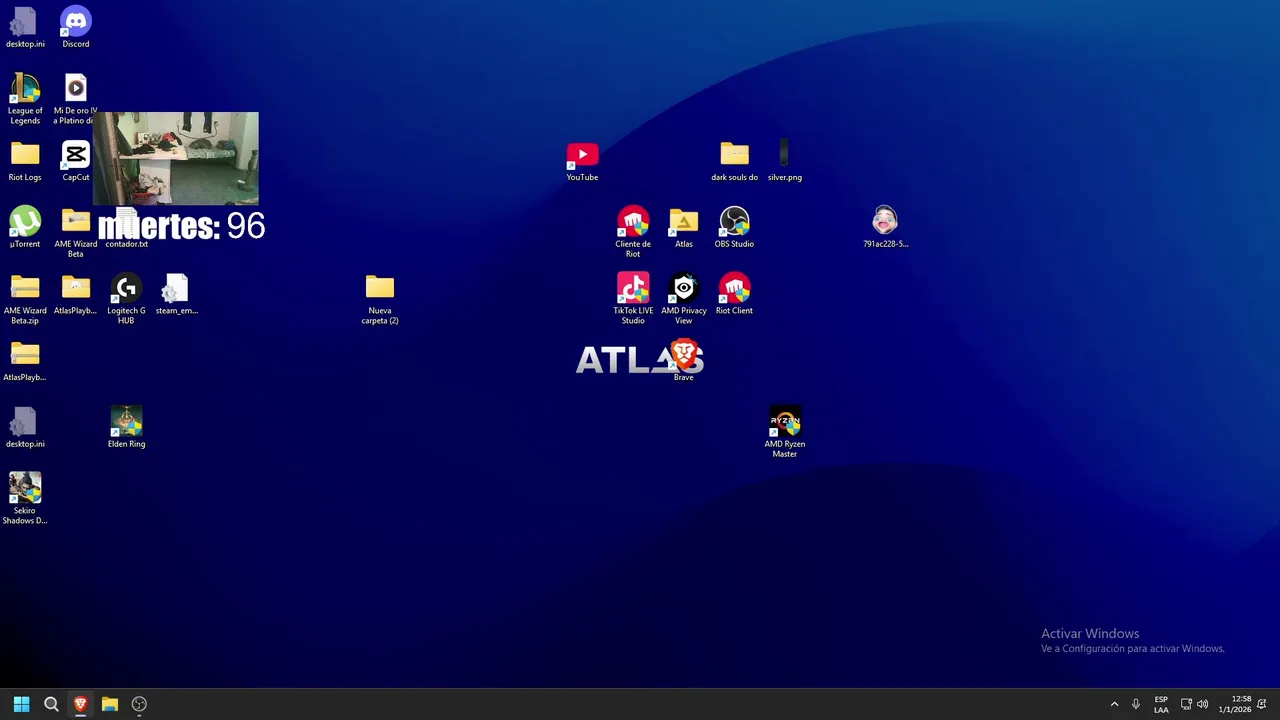1280x720 pixels.
Task: Open AMD Ryzen Master shortcut
Action: tap(784, 432)
